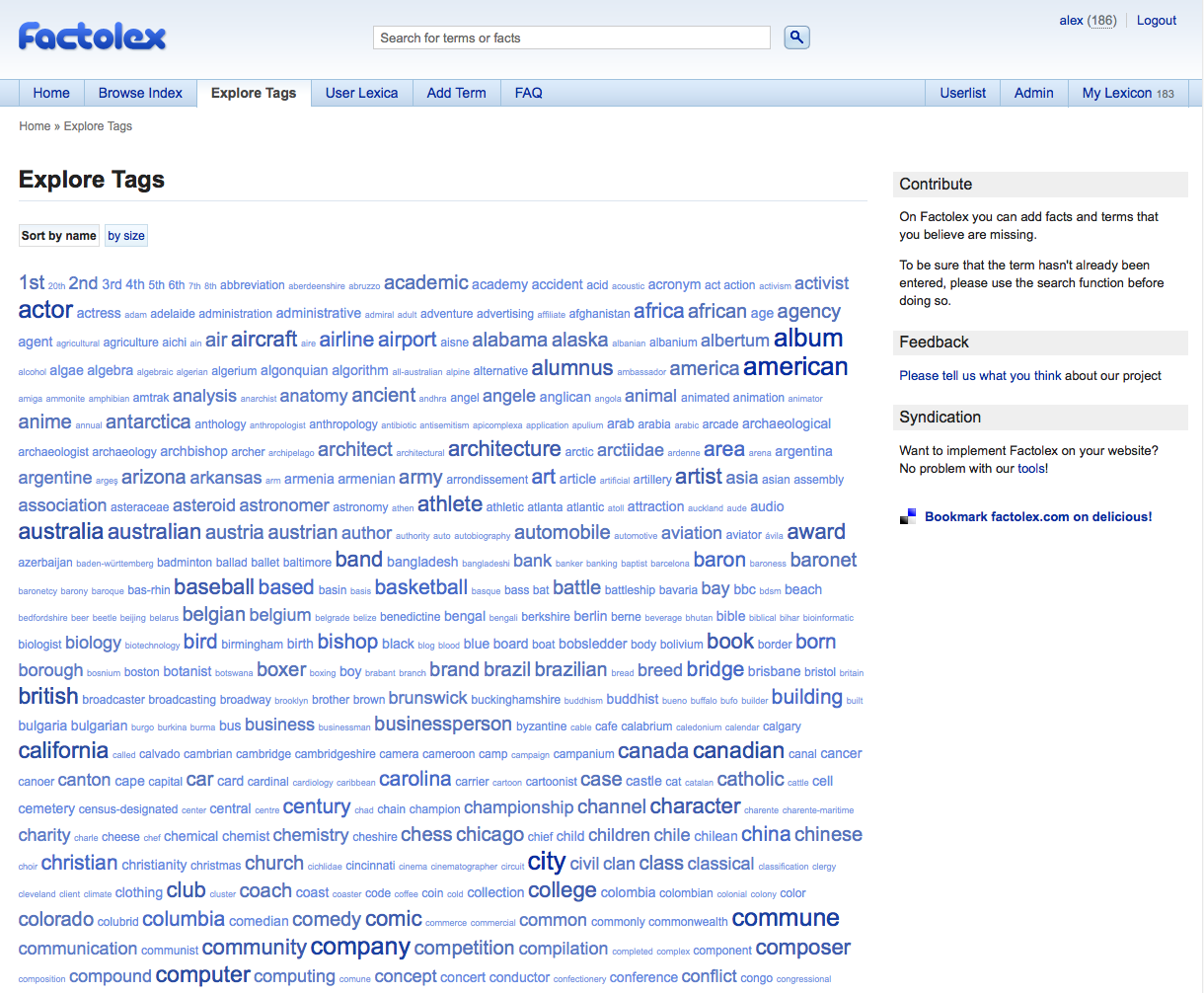Viewport: 1204px width, 993px height.
Task: Open the 'award' tag
Action: coord(816,532)
